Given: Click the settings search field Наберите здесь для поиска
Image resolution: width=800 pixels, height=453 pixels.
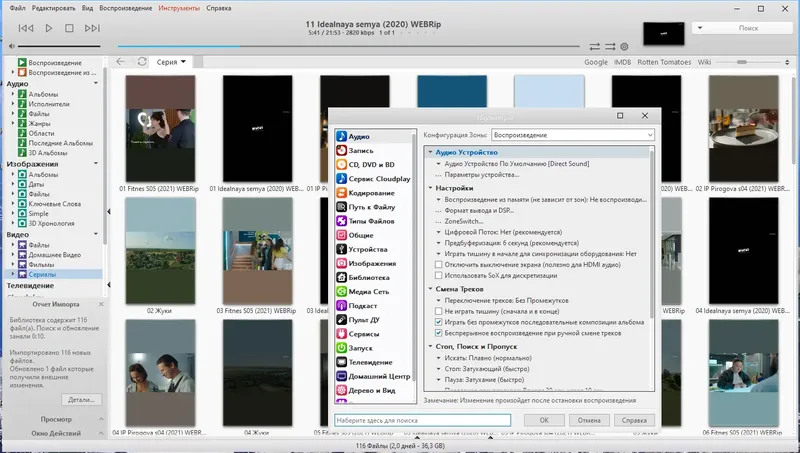Looking at the screenshot, I should (422, 420).
